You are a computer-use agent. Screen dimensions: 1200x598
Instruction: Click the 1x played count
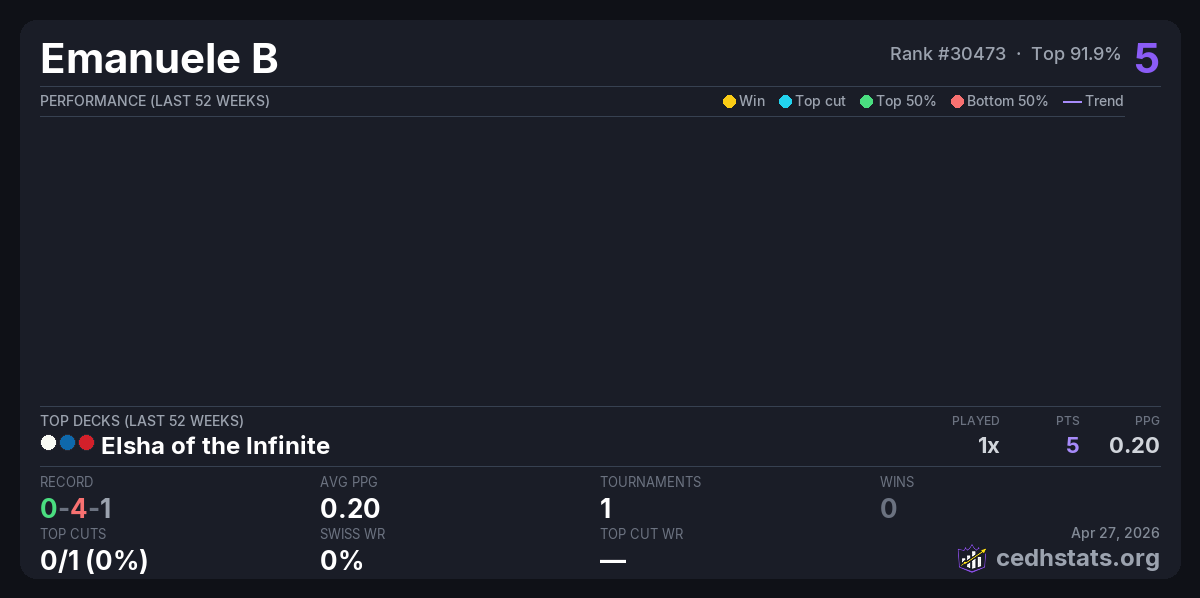coord(988,445)
